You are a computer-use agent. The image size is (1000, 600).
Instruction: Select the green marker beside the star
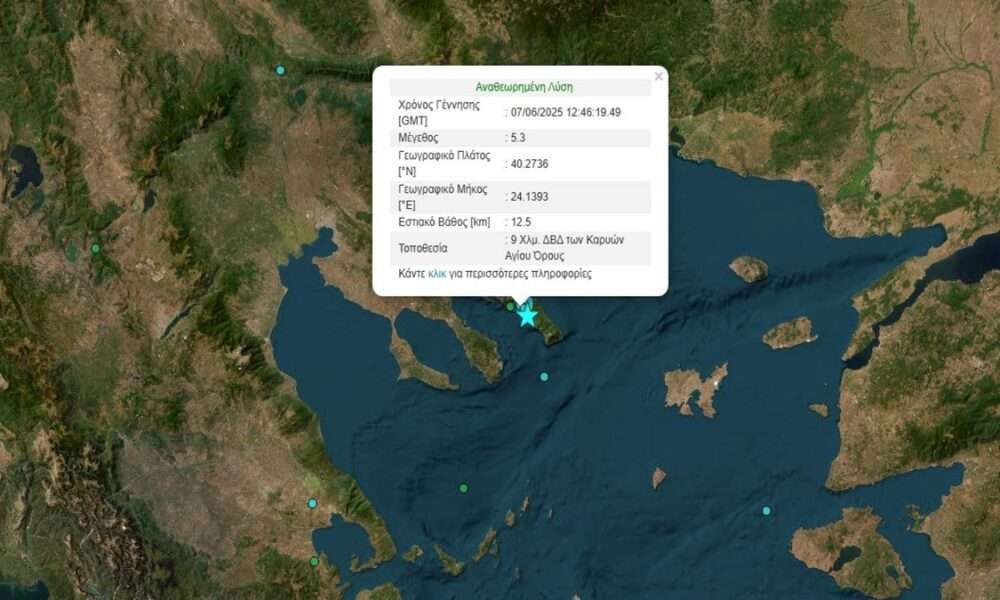pos(510,306)
